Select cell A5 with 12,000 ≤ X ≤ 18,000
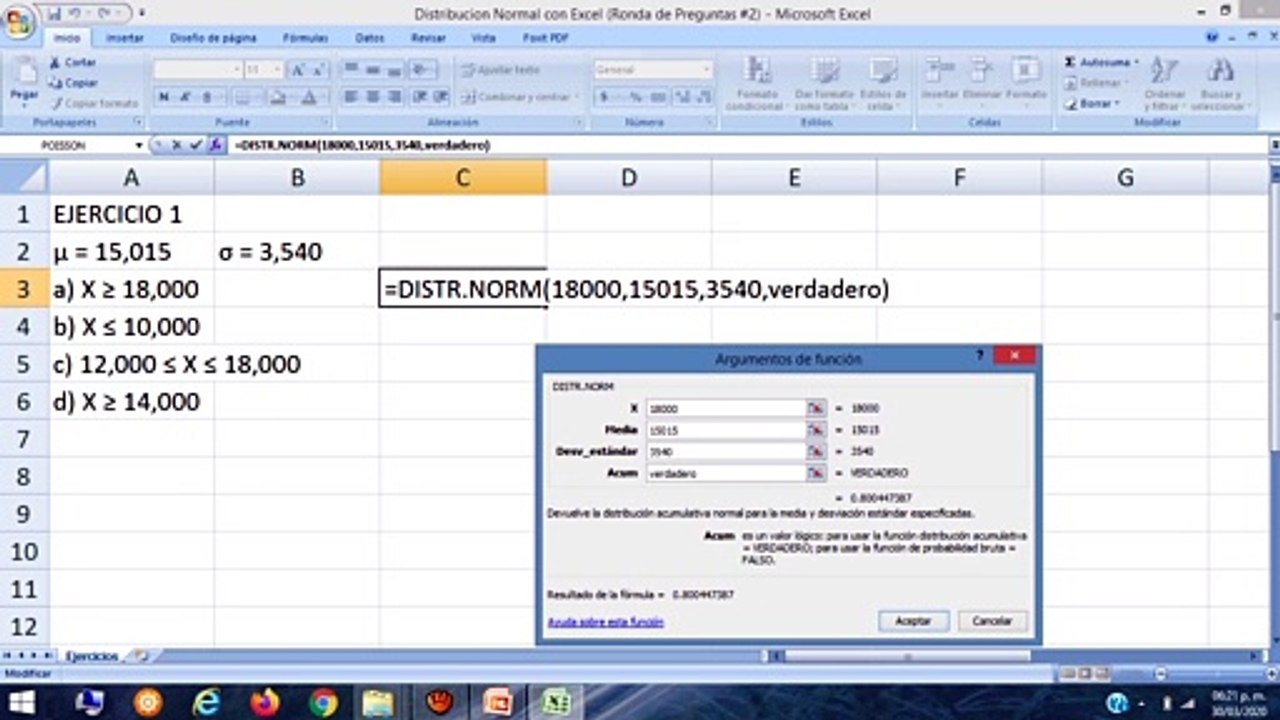This screenshot has width=1280, height=720. [131, 364]
